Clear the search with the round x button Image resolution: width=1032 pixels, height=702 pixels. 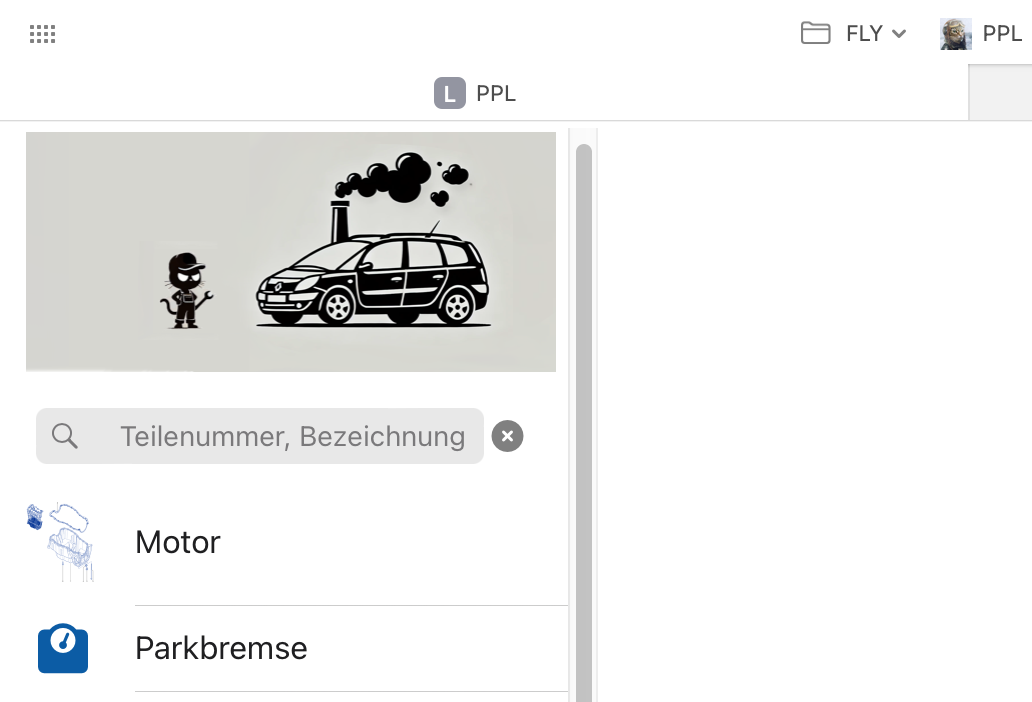(507, 436)
